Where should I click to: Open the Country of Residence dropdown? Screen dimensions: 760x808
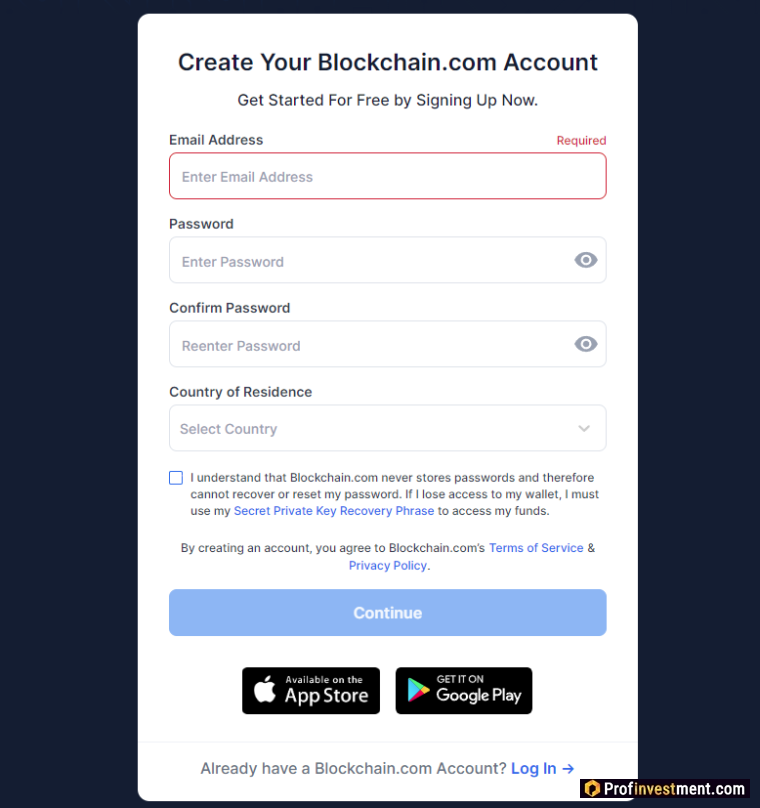[x=387, y=428]
